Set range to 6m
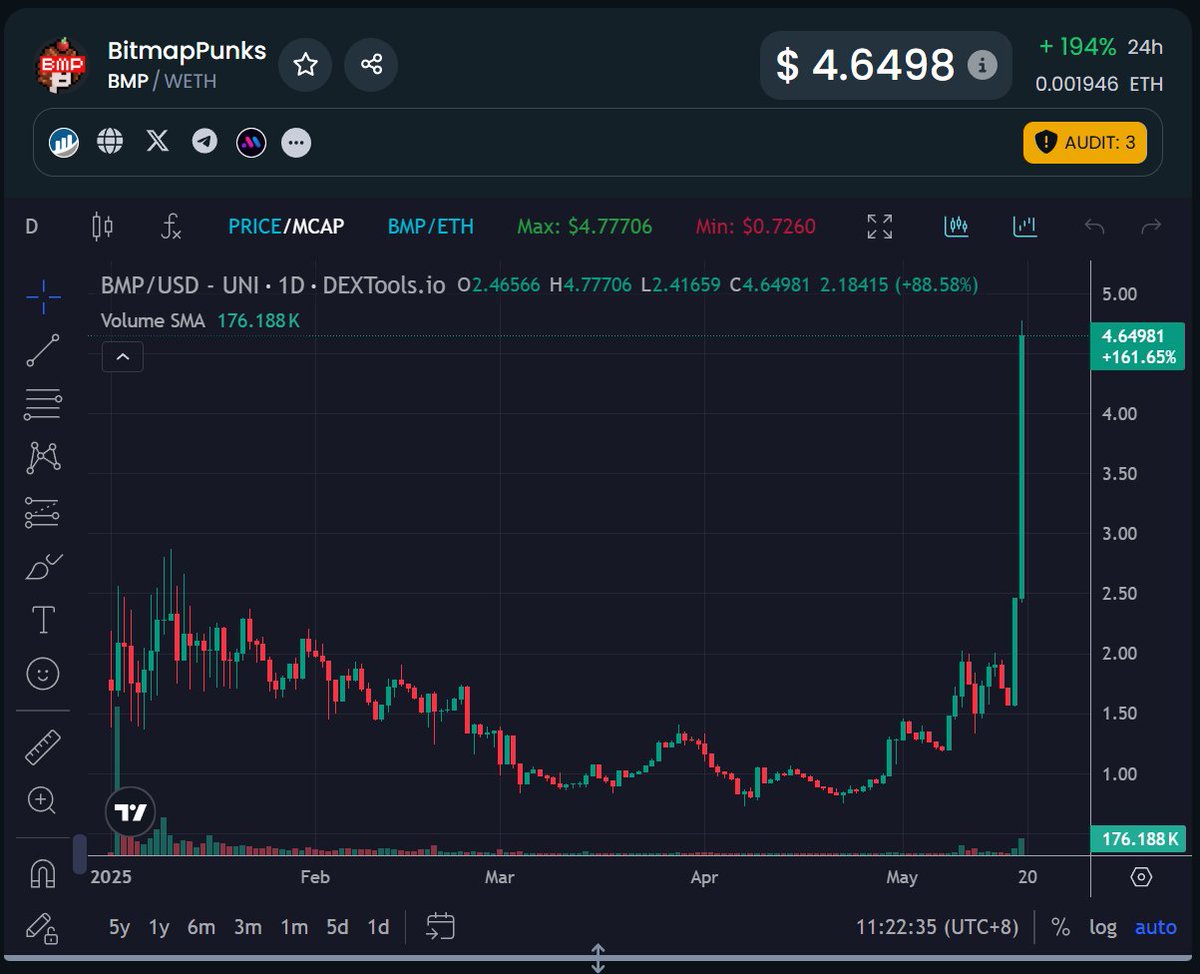This screenshot has height=974, width=1200. click(201, 927)
